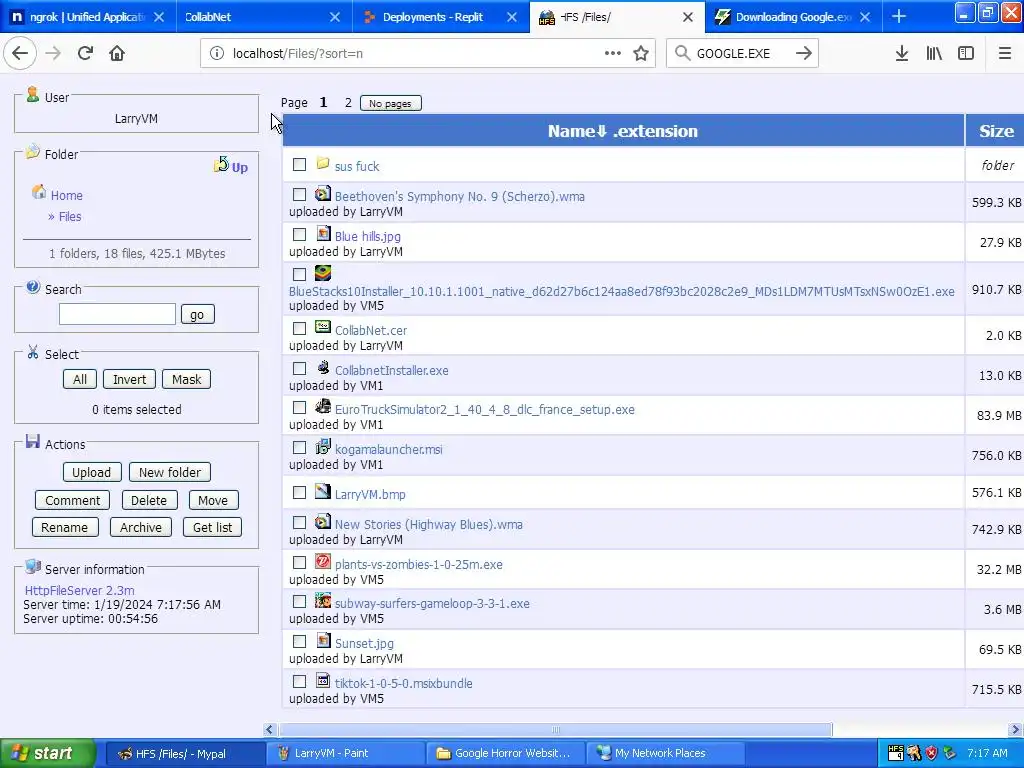Open the New Stories (Highway Blues).wma link

pos(428,524)
